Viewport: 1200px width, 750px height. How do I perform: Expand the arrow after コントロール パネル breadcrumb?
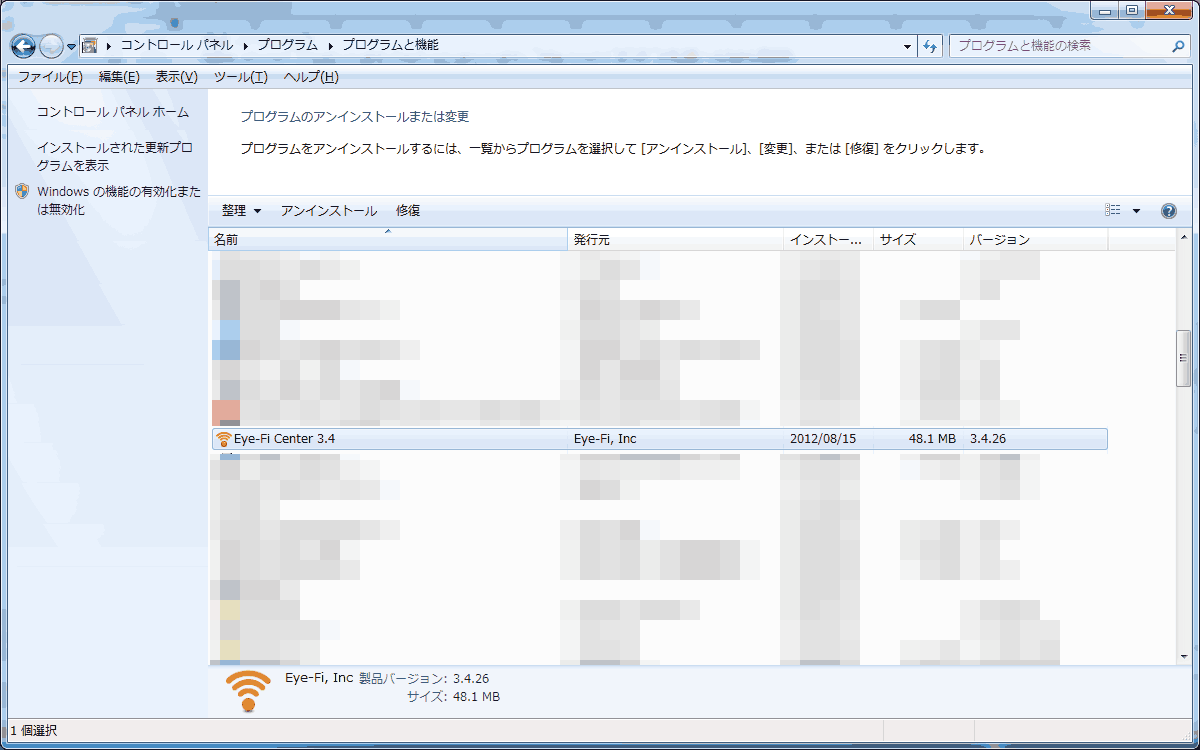(x=244, y=46)
